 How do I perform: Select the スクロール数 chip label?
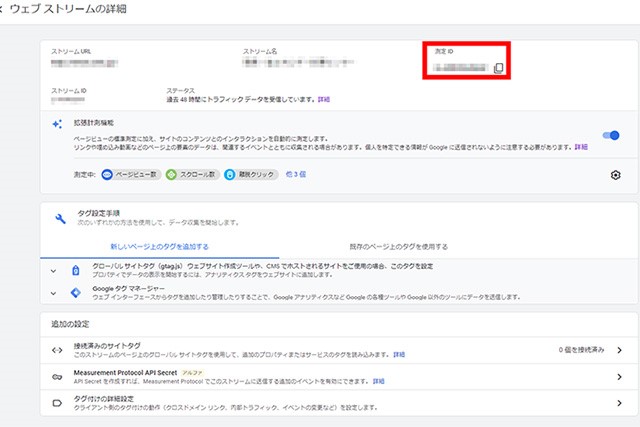(198, 175)
